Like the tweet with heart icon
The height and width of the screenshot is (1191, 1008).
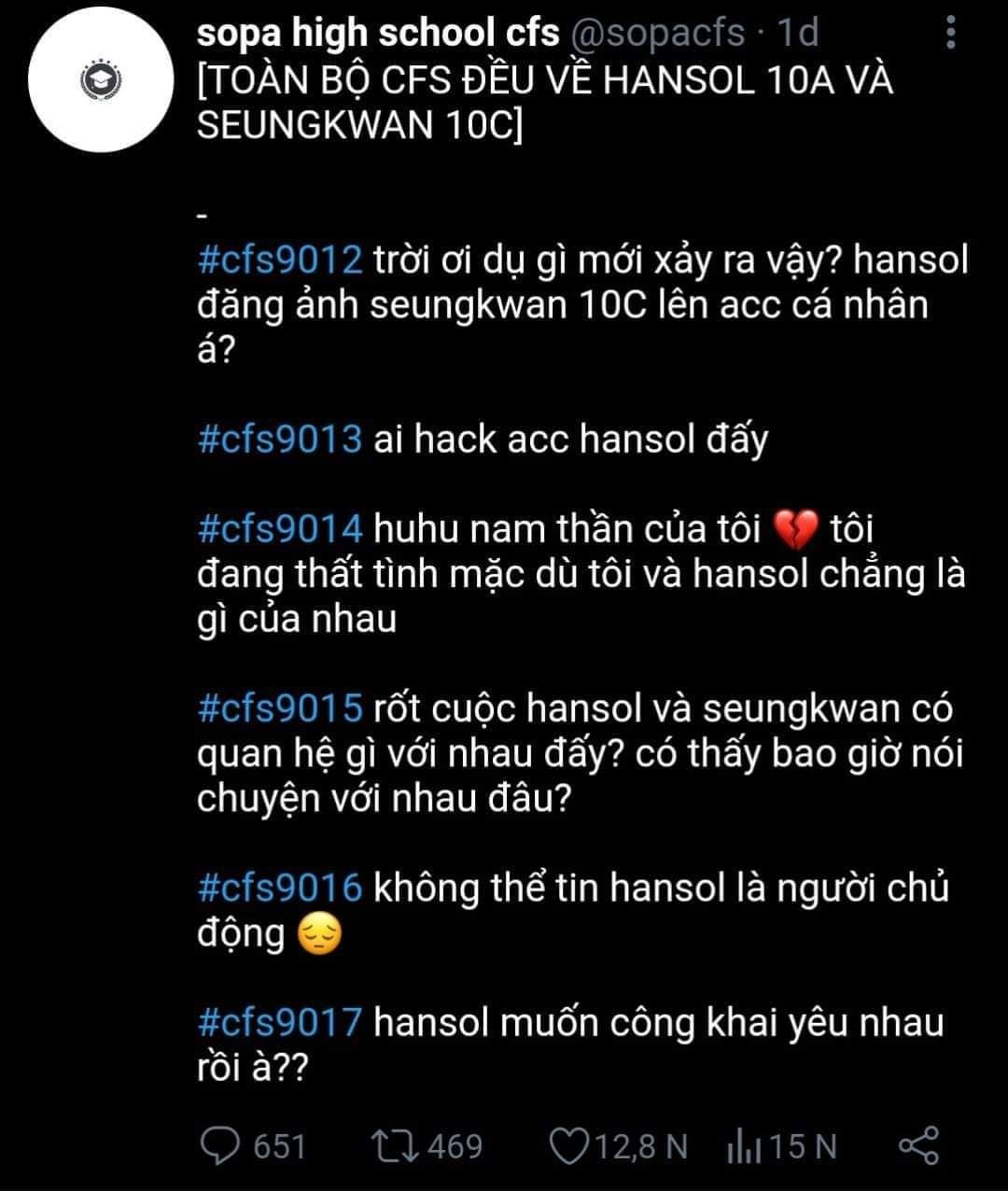click(x=567, y=1146)
